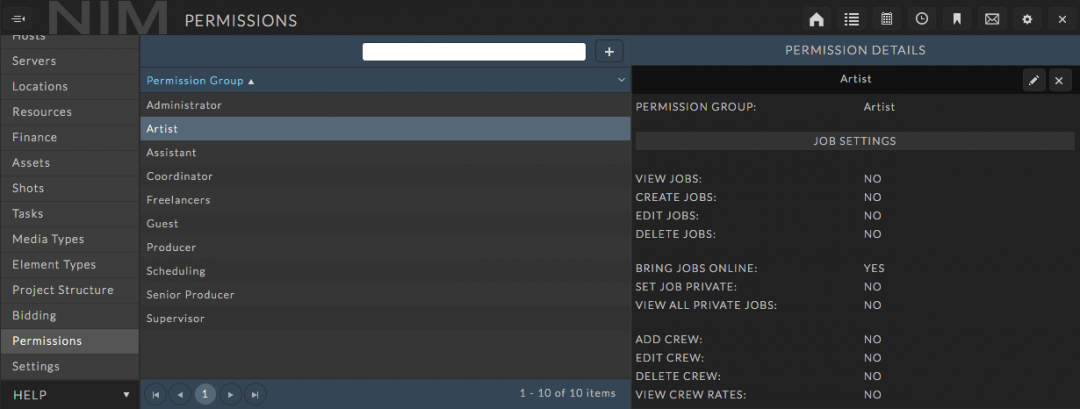Collapse the sidebar with the menu toggle
This screenshot has height=409, width=1080.
18,19
